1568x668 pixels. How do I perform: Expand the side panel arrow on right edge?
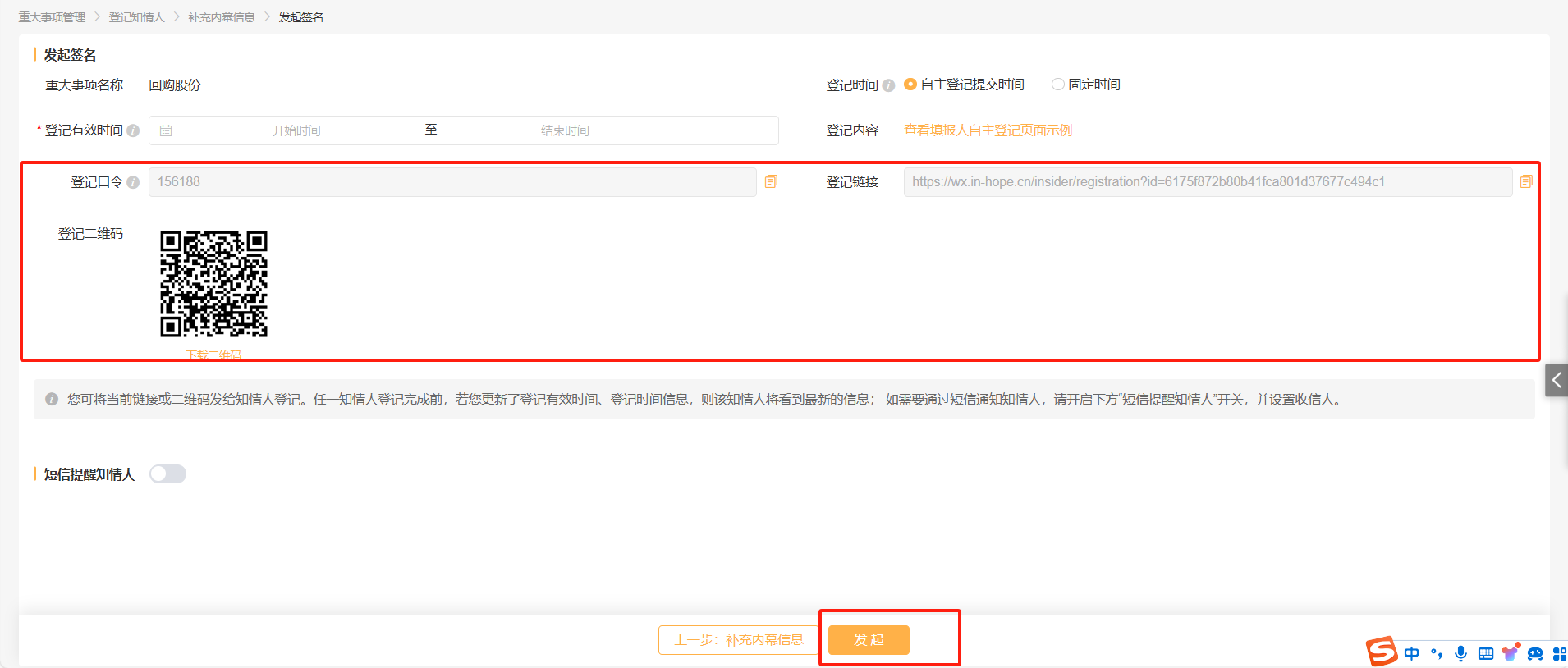click(x=1557, y=380)
